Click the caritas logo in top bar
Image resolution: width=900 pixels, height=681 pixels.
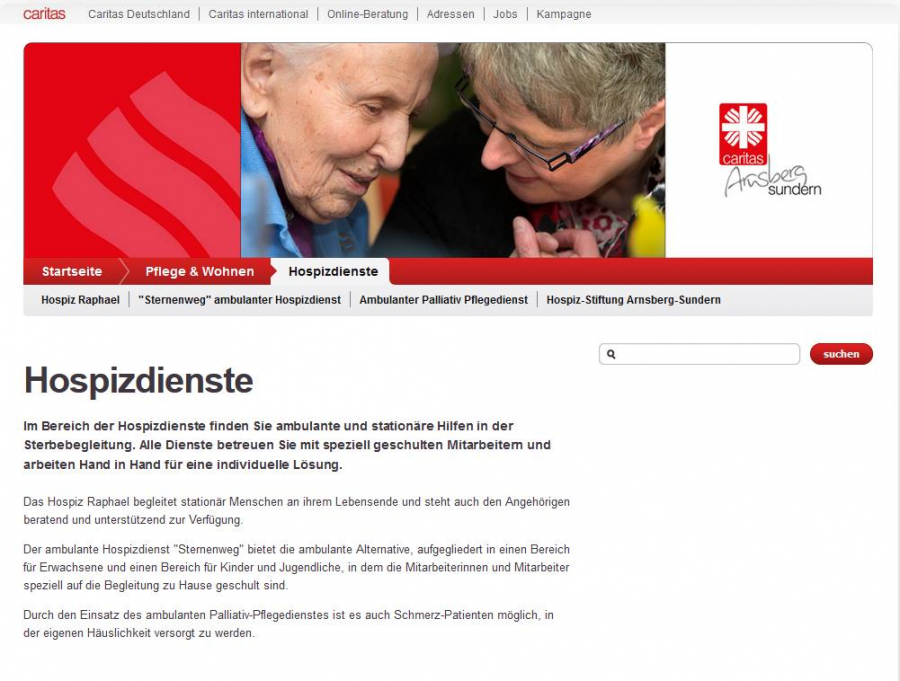pos(44,14)
